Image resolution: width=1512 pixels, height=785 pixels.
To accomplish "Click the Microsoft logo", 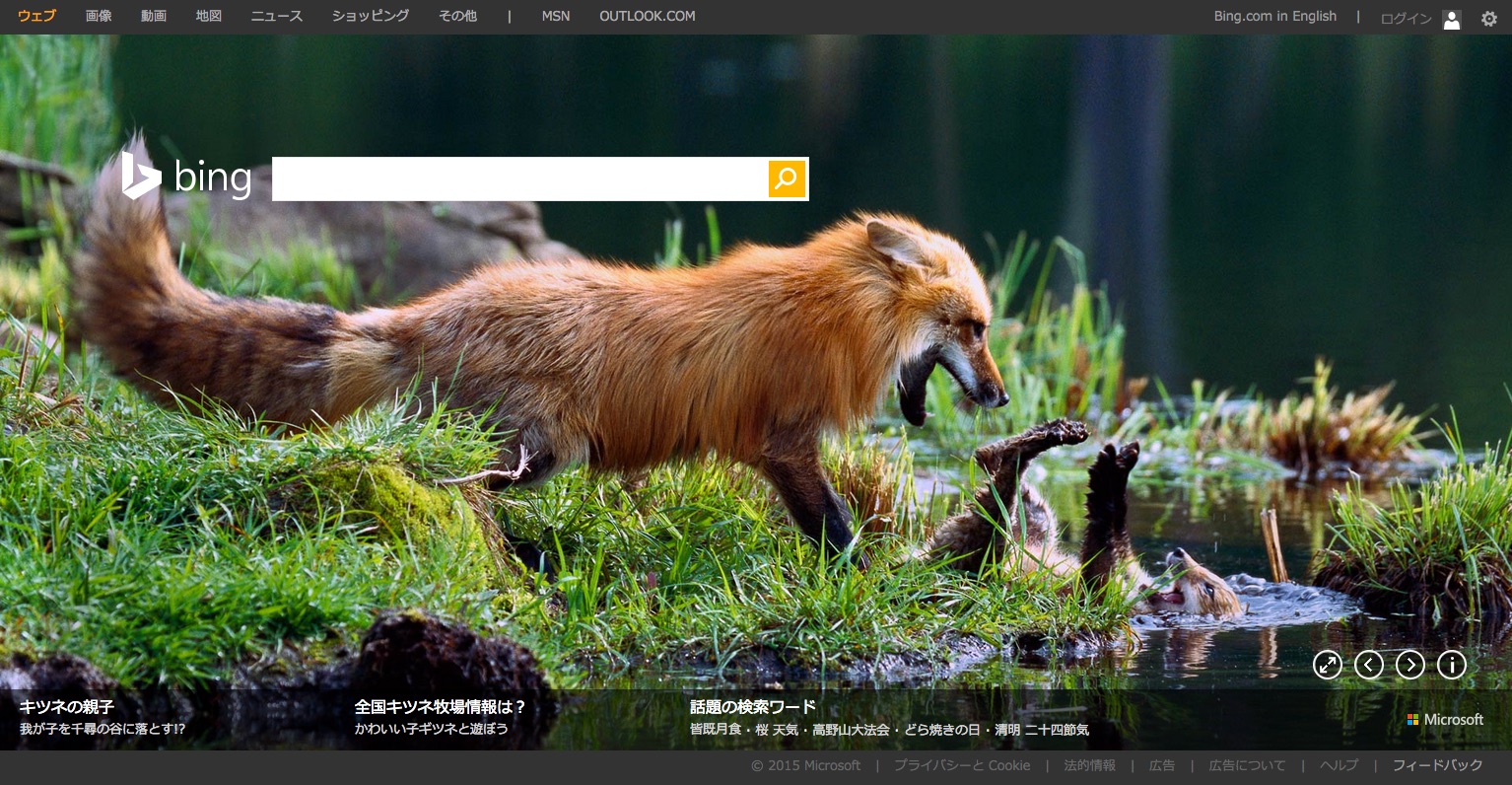I will point(1445,720).
